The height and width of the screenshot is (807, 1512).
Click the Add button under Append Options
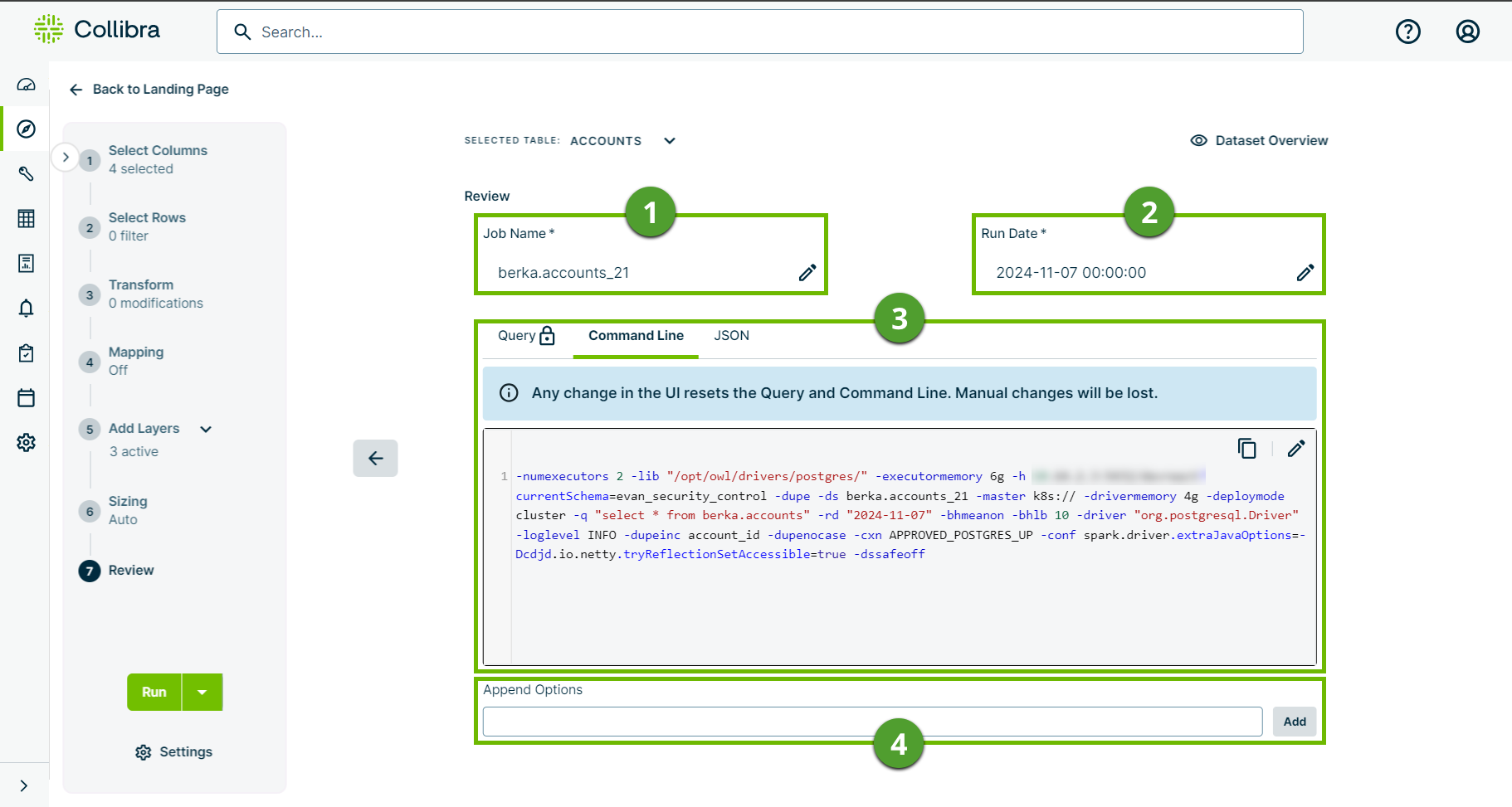[x=1294, y=721]
